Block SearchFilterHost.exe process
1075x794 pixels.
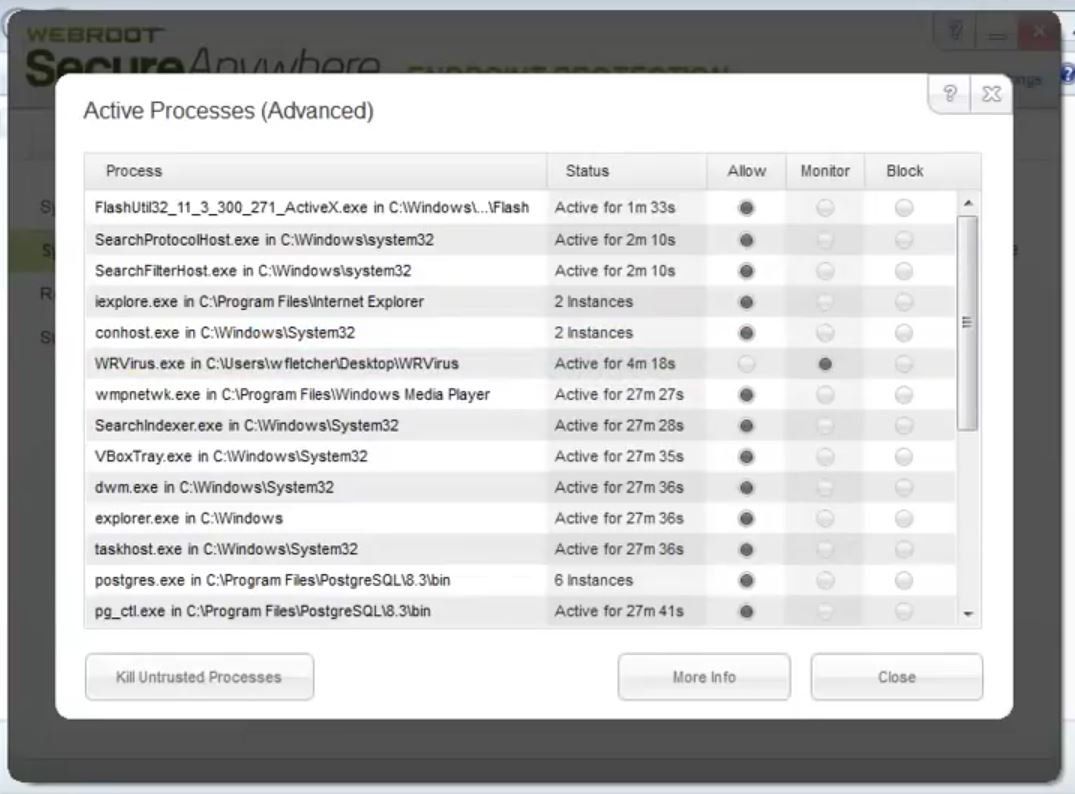tap(904, 272)
